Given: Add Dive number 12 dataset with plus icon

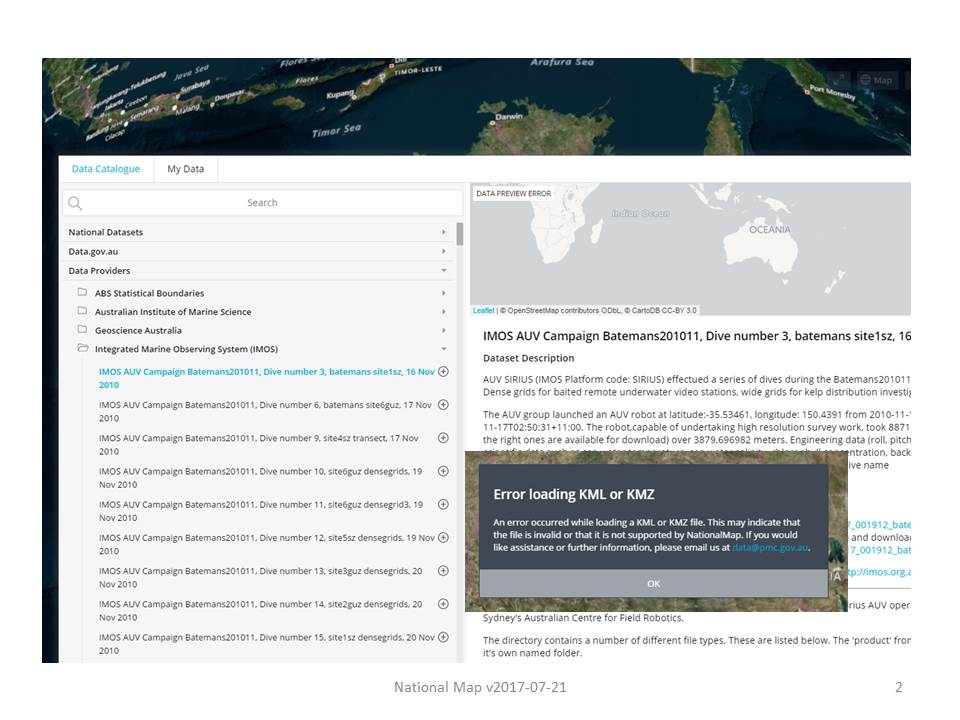Looking at the screenshot, I should (444, 538).
